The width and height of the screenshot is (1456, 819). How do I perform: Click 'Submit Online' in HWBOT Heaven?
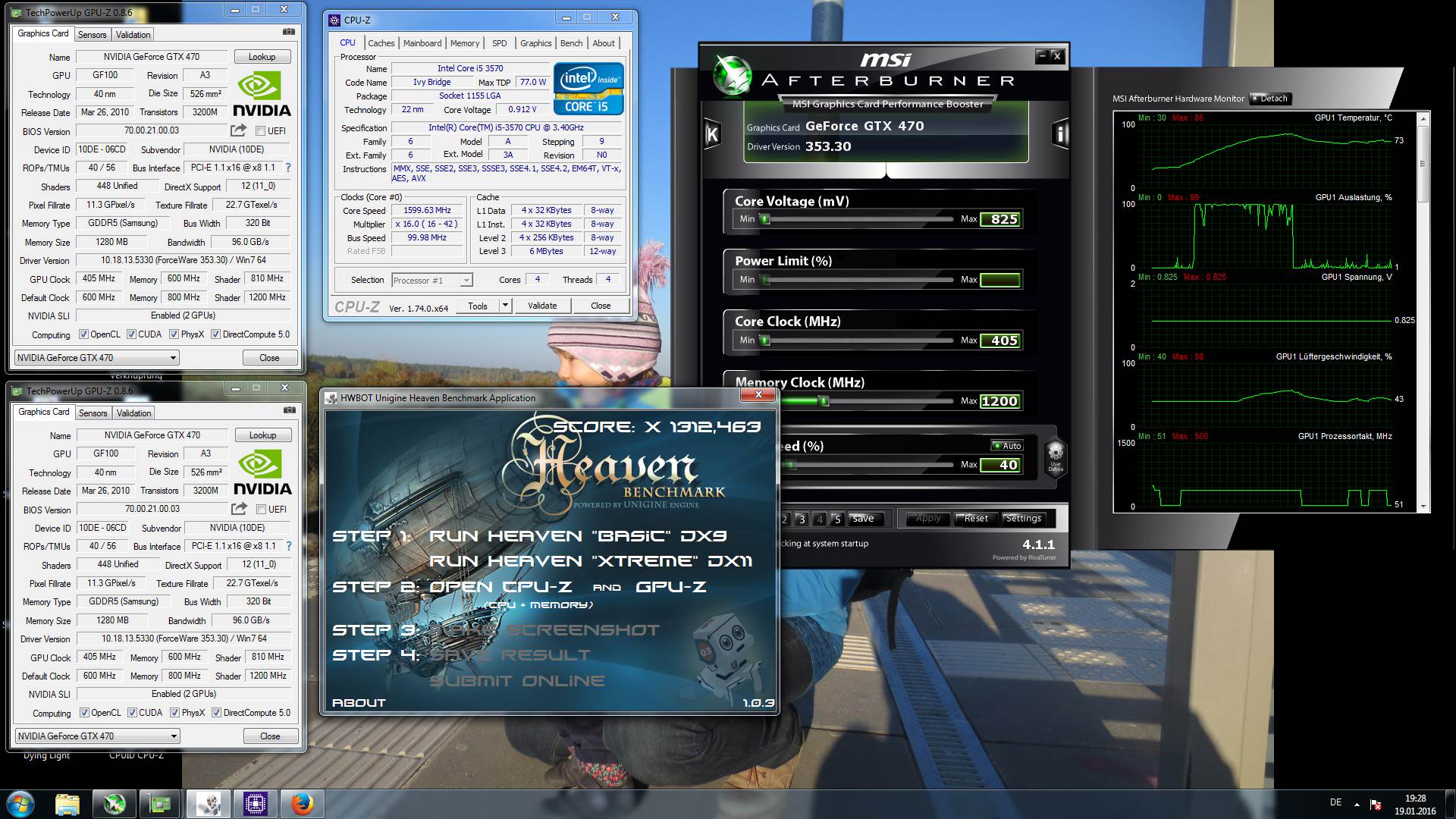[517, 681]
